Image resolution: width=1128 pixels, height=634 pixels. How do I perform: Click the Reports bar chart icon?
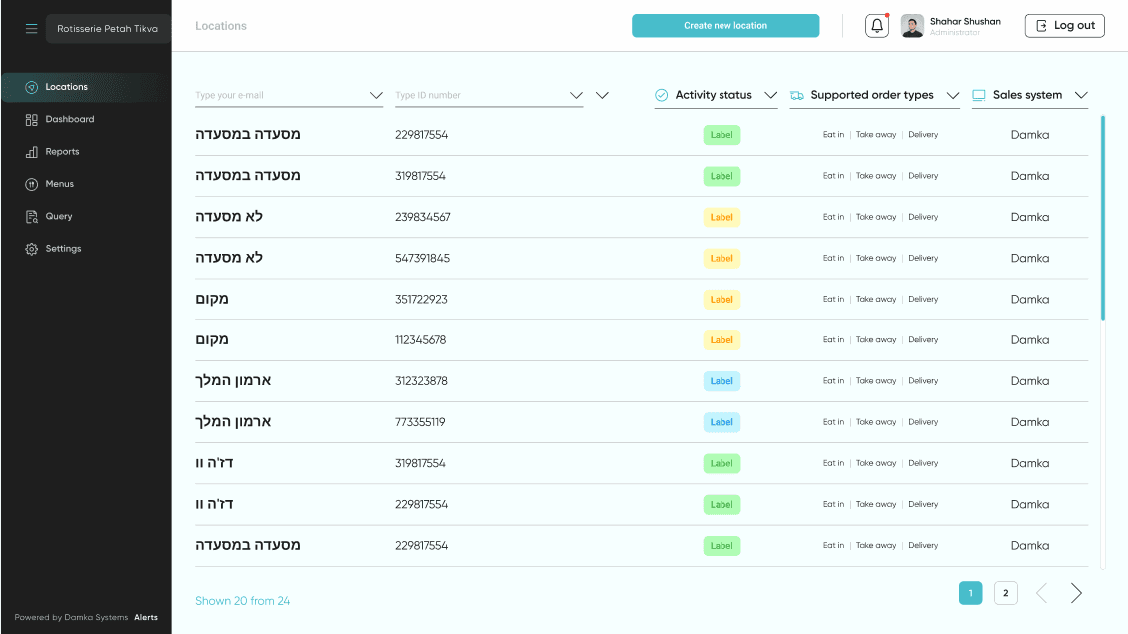click(x=31, y=152)
